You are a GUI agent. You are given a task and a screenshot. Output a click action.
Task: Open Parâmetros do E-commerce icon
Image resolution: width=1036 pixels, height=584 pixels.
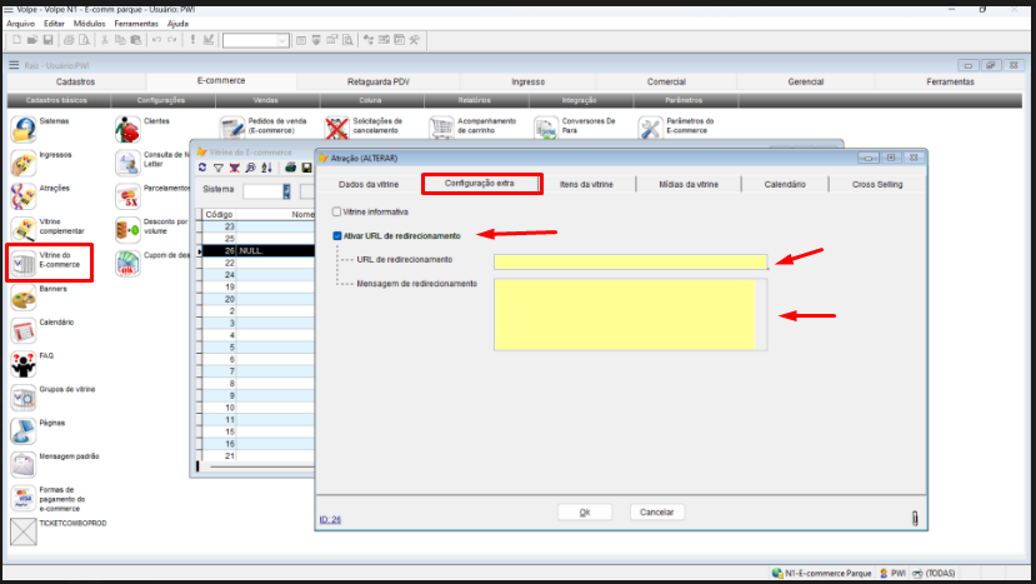coord(651,128)
